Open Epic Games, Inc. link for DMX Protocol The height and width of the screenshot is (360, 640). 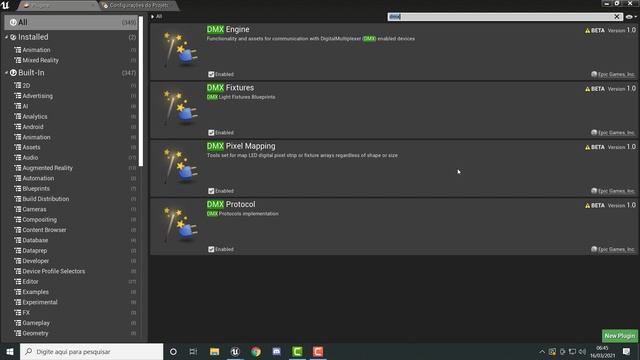click(x=616, y=249)
